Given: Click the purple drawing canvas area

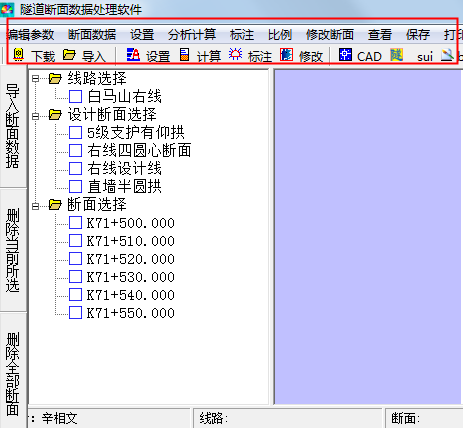Looking at the screenshot, I should click(368, 237).
